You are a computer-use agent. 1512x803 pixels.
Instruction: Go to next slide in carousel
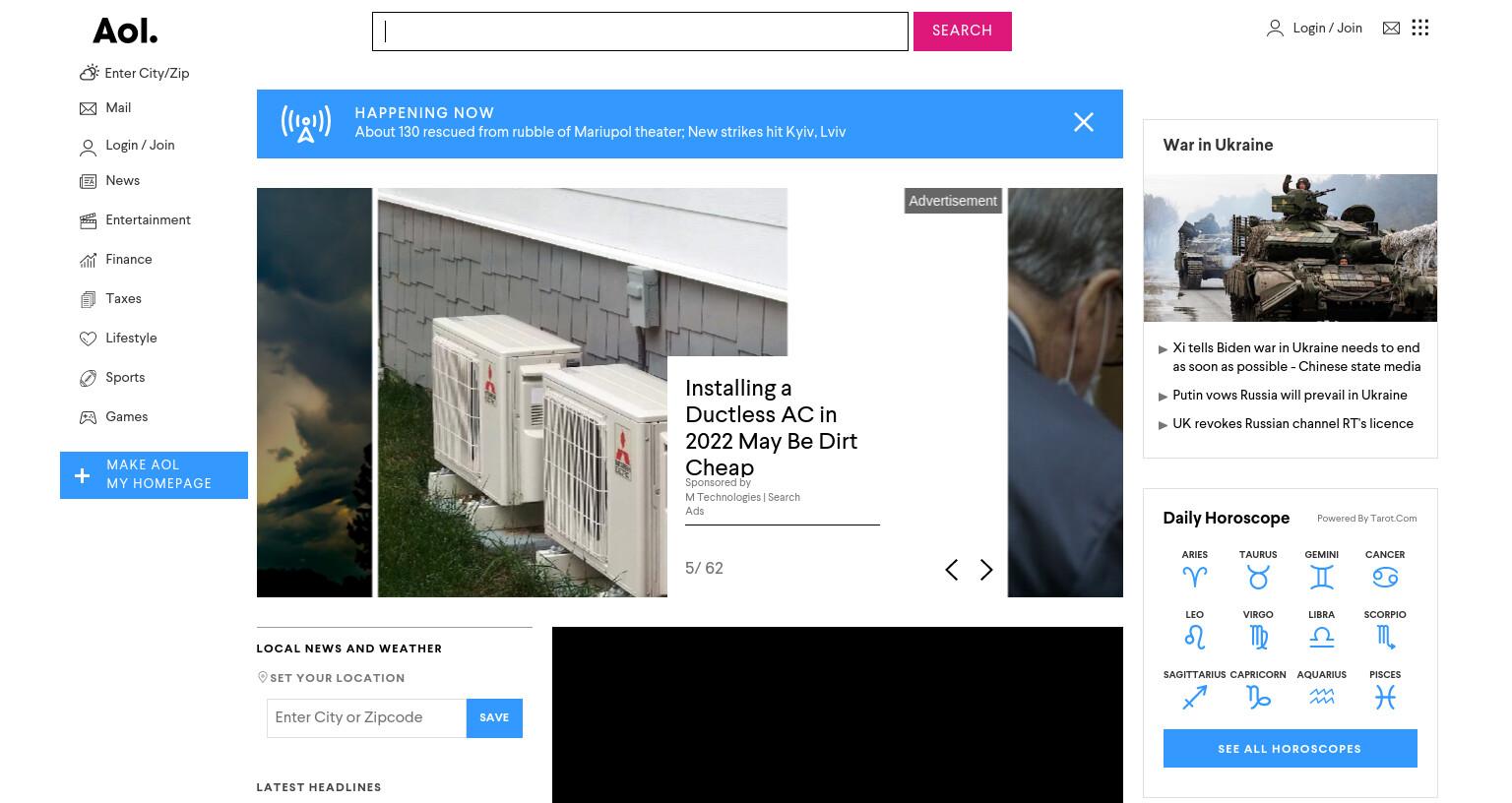986,570
